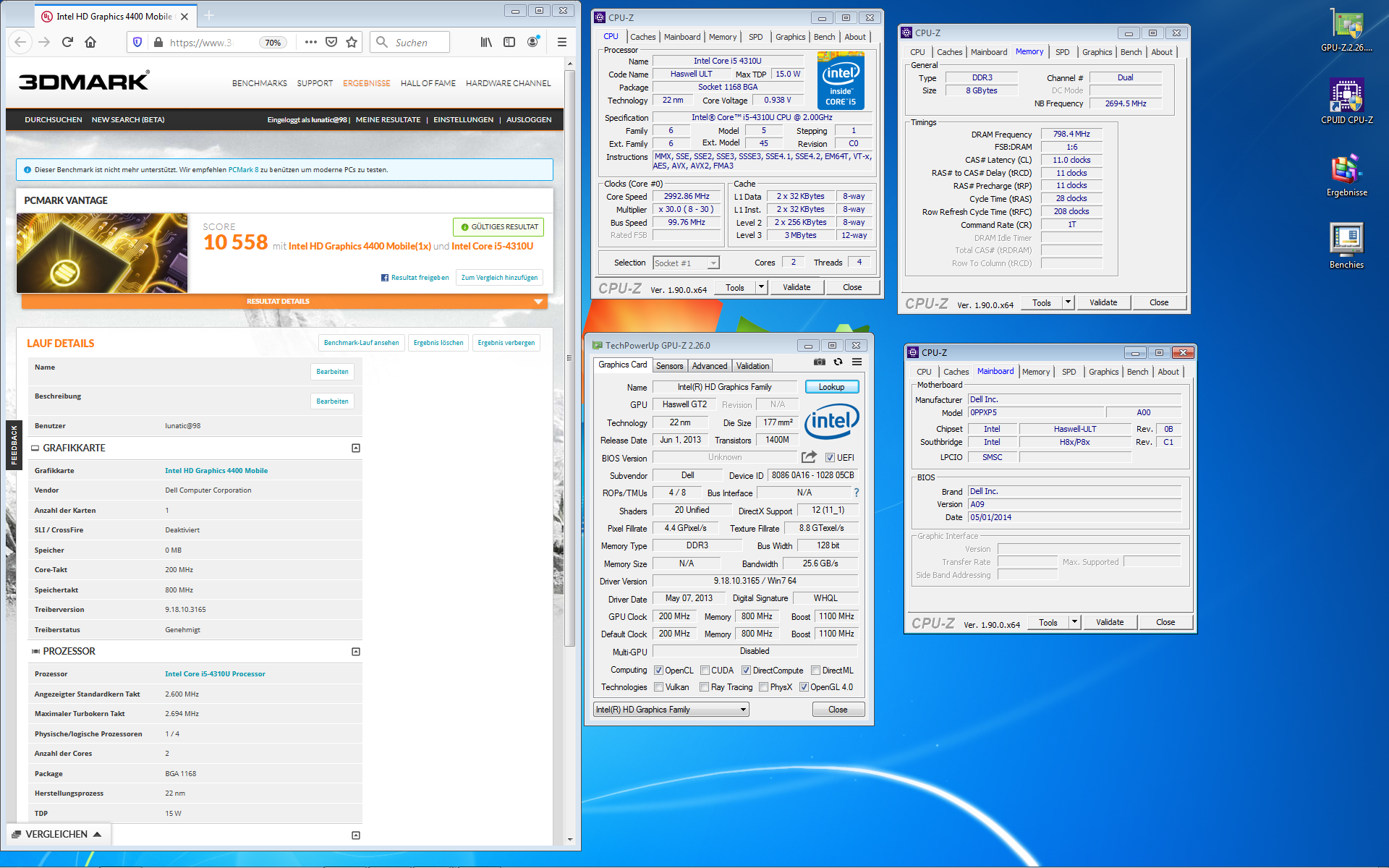Close the Intel HD Graphics tab
Image resolution: width=1389 pixels, height=868 pixels.
184,16
